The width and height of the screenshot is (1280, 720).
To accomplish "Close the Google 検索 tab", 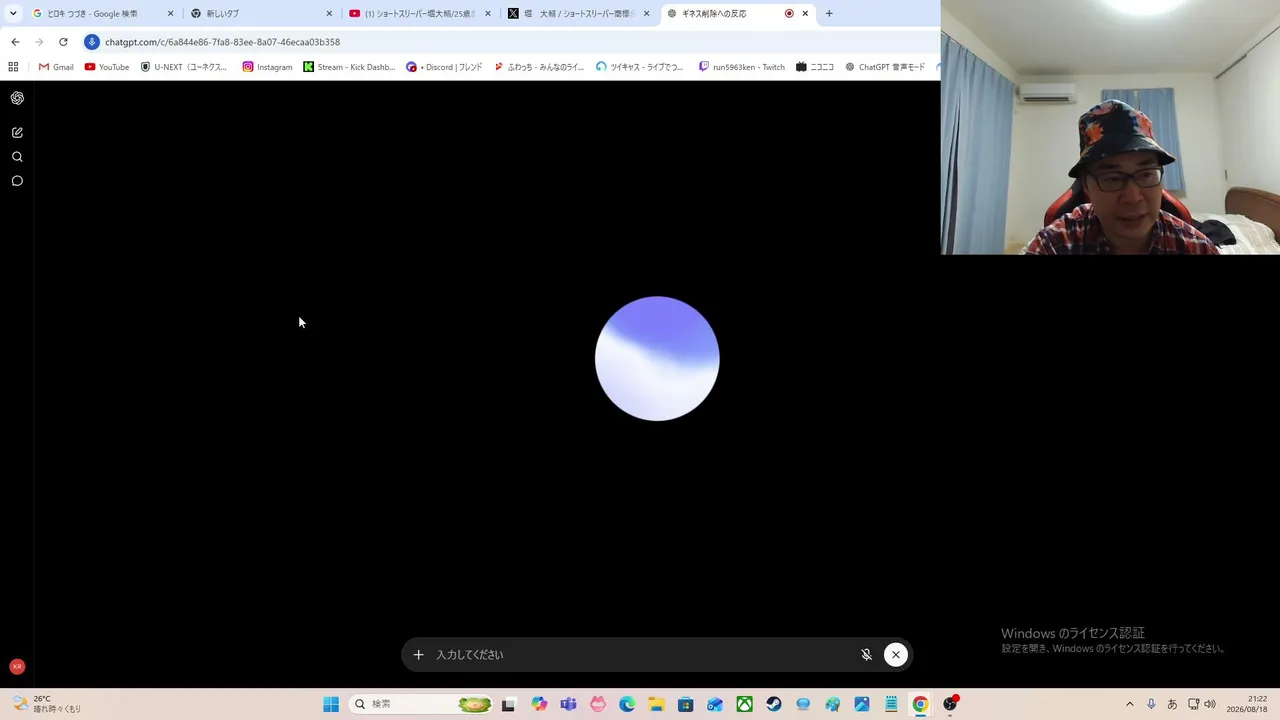I will click(x=170, y=14).
